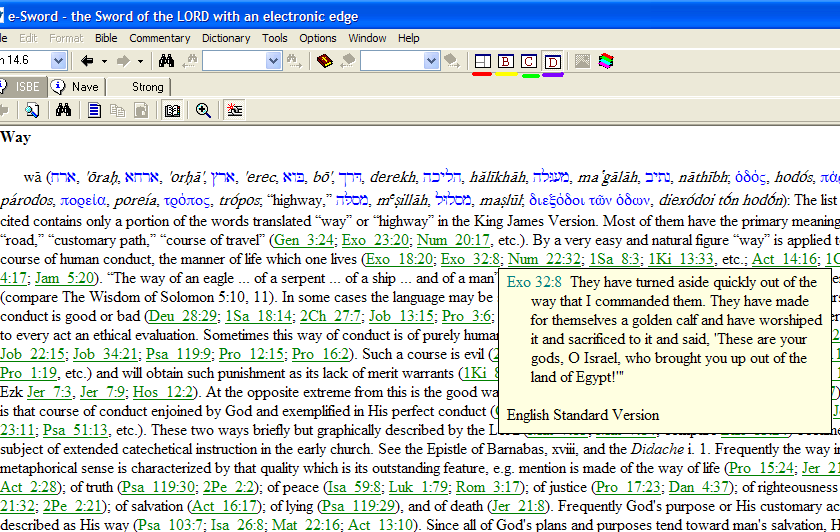The height and width of the screenshot is (532, 840).
Task: Click the red book icon in top toolbar
Action: (x=325, y=61)
